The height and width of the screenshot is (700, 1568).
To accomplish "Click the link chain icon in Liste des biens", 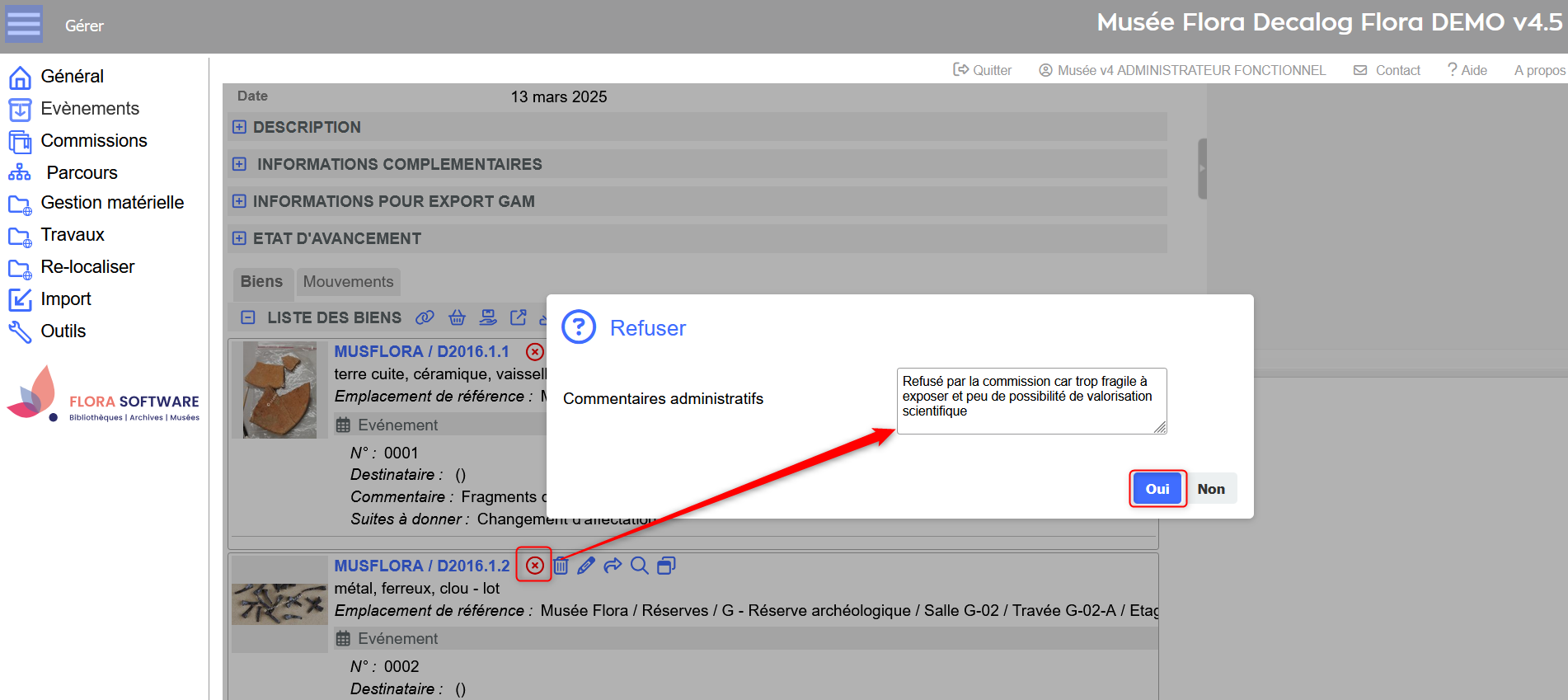I will pyautogui.click(x=425, y=317).
